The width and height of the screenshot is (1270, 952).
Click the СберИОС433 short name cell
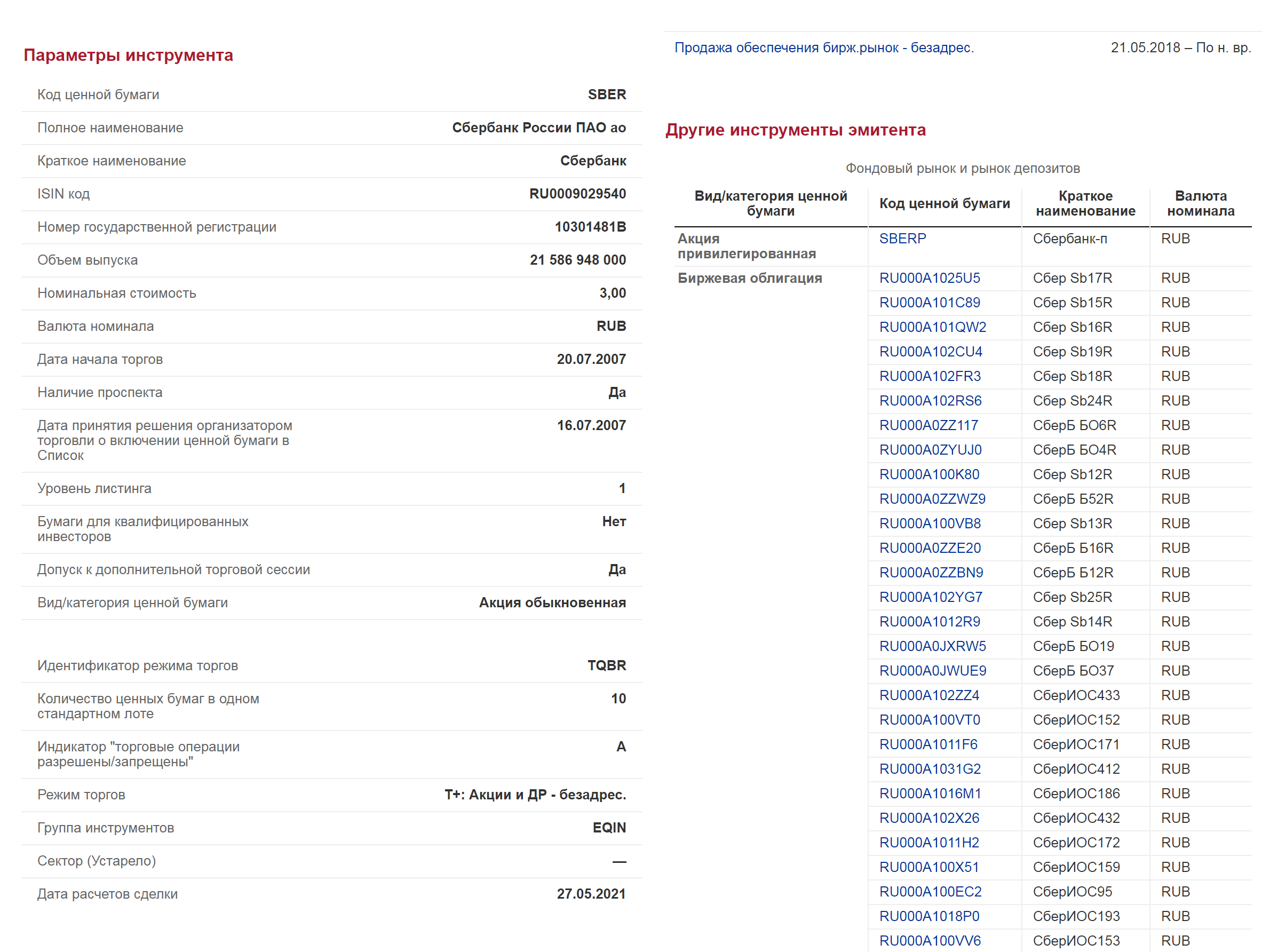point(1076,695)
